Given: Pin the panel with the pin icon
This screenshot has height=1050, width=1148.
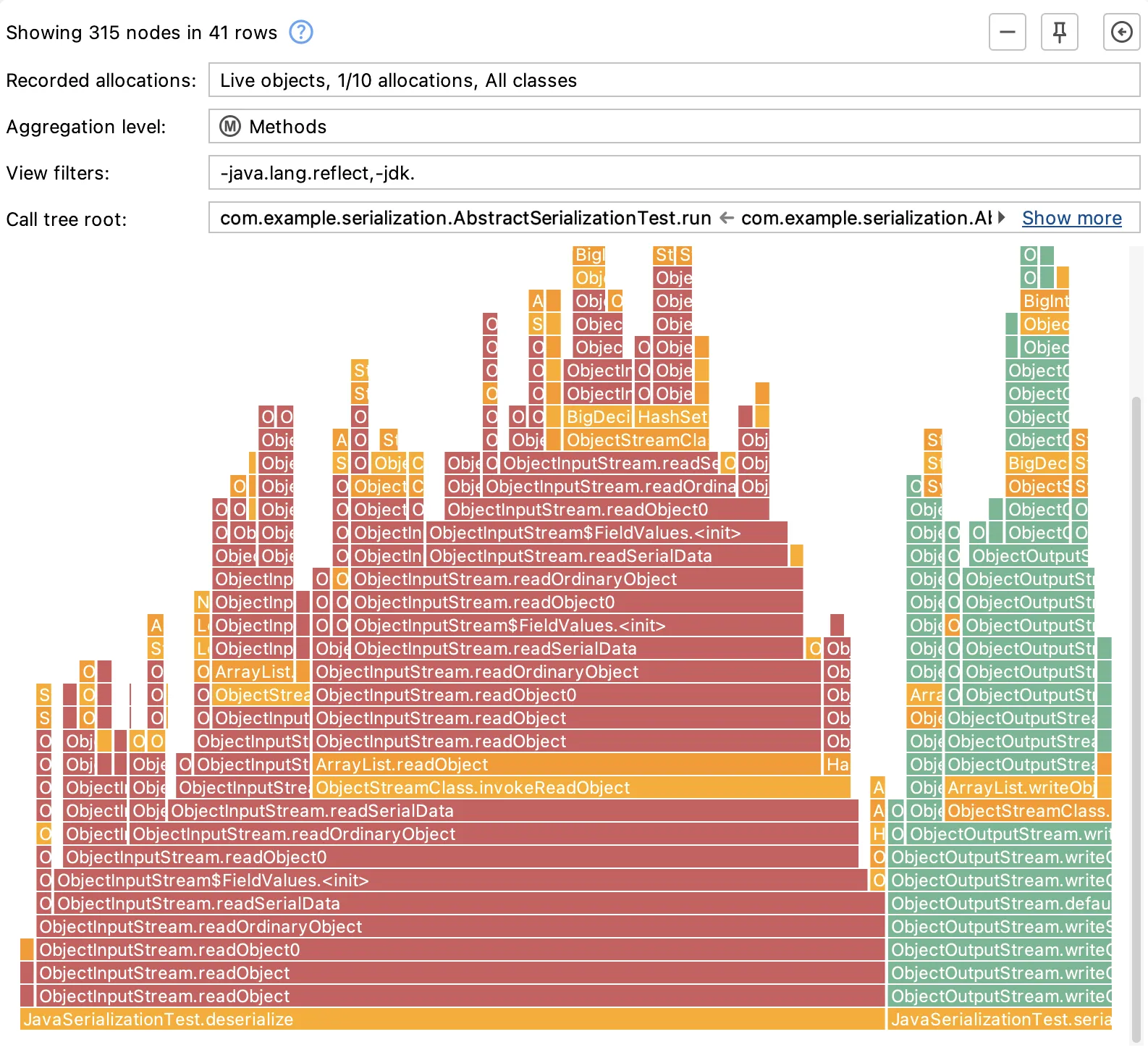Looking at the screenshot, I should tap(1059, 32).
